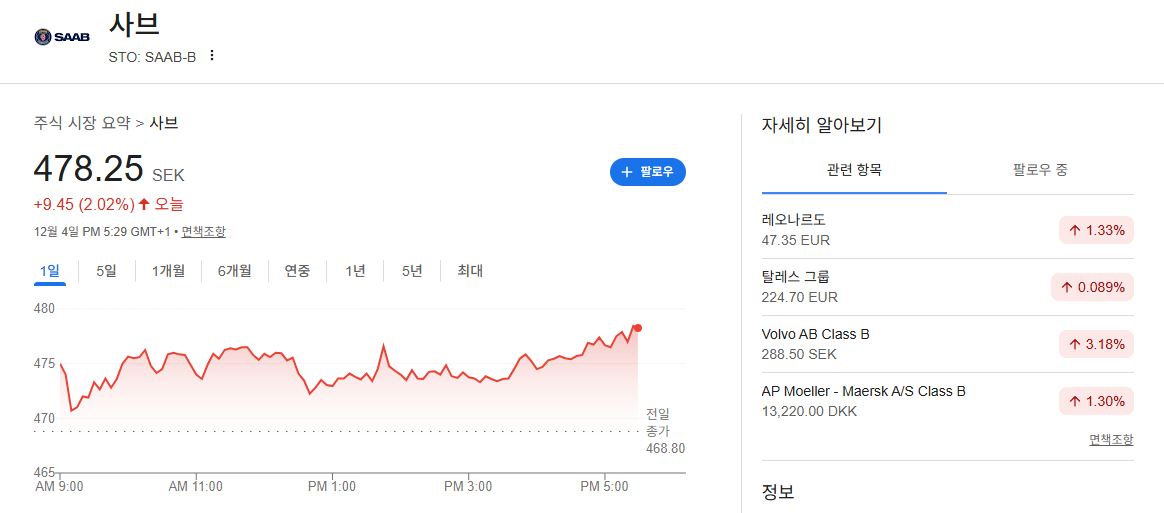Screen dimensions: 1164x513
Task: Switch to the 팔로우 중 tab
Action: [1040, 170]
